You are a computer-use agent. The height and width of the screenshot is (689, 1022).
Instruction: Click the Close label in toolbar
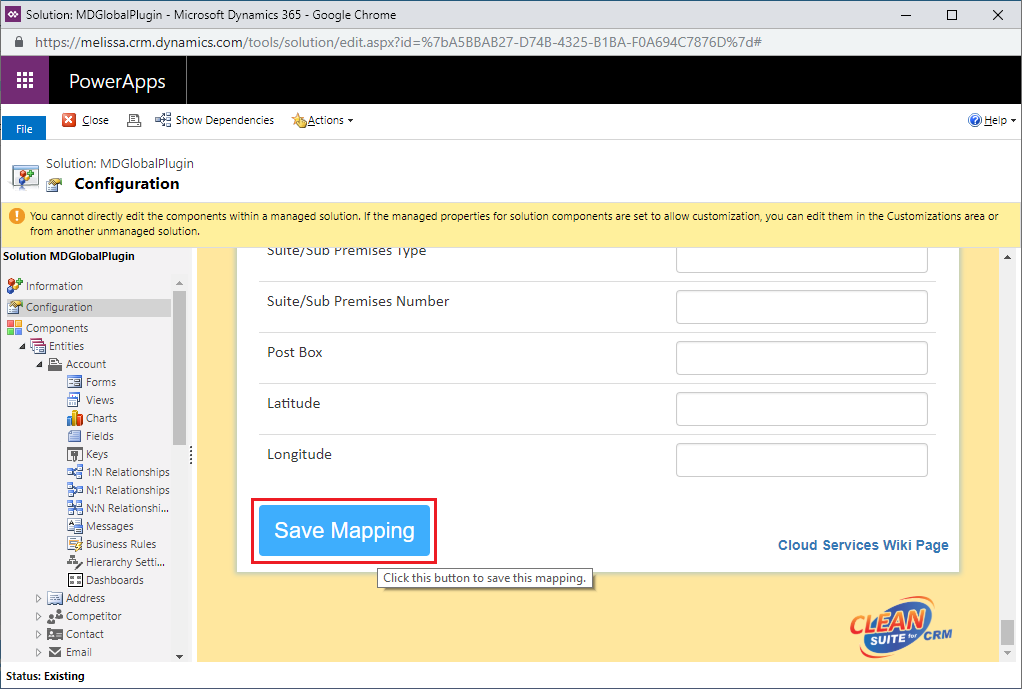tap(95, 120)
